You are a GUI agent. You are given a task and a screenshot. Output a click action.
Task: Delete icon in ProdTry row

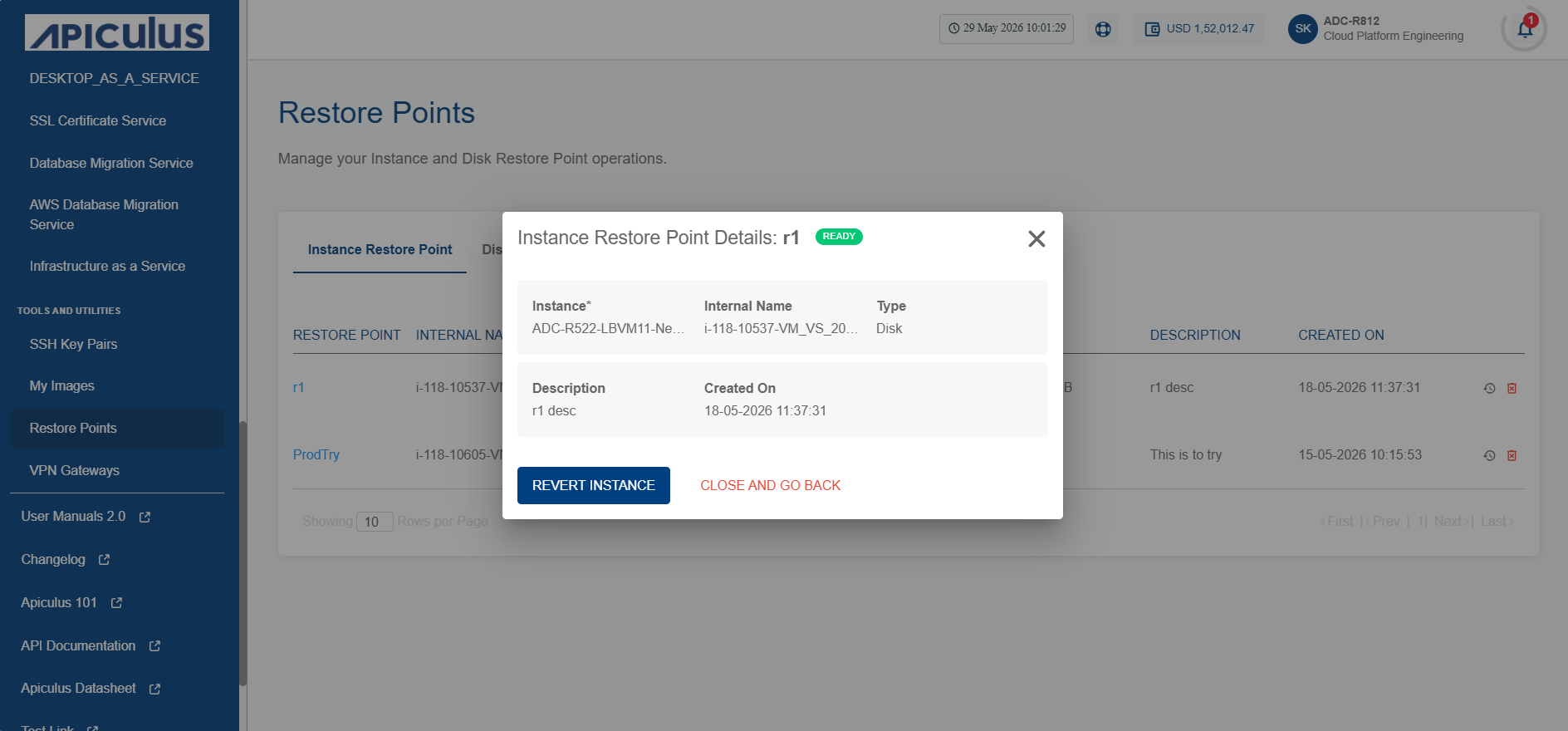[1512, 455]
